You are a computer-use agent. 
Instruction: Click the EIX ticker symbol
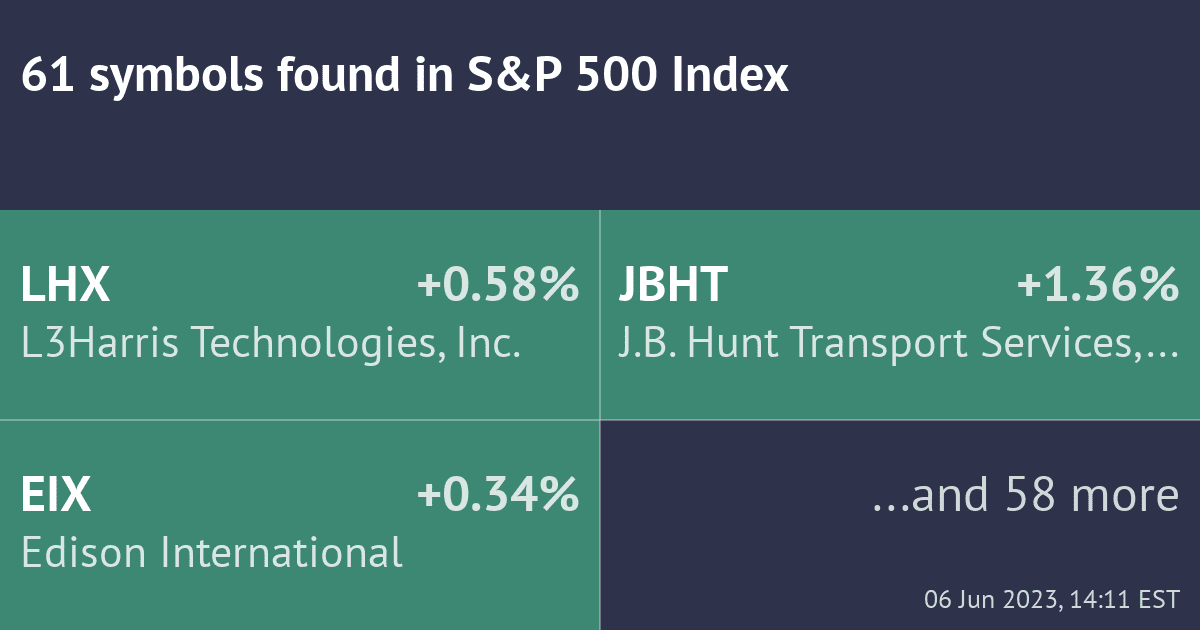(56, 496)
